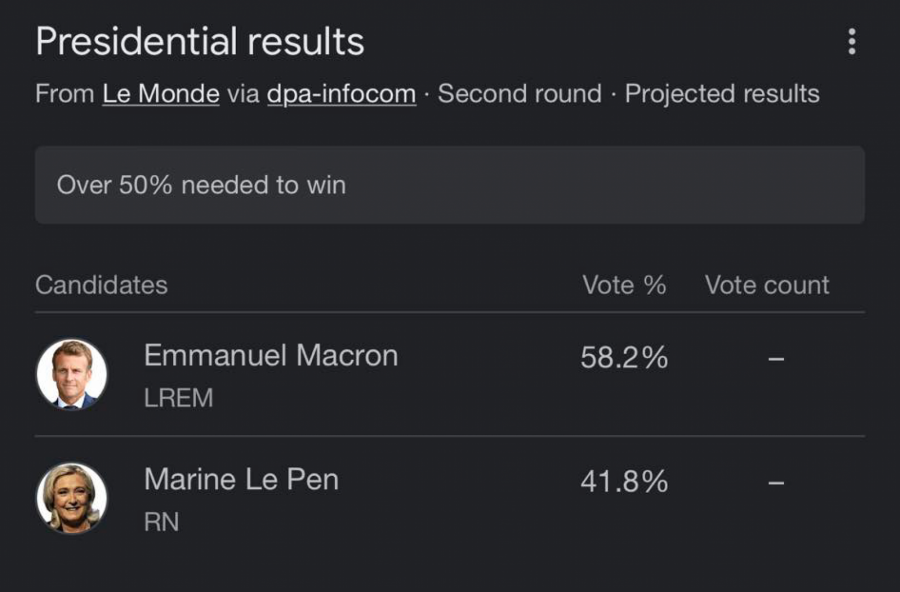Click the Vote count column header
900x592 pixels.
pos(767,285)
